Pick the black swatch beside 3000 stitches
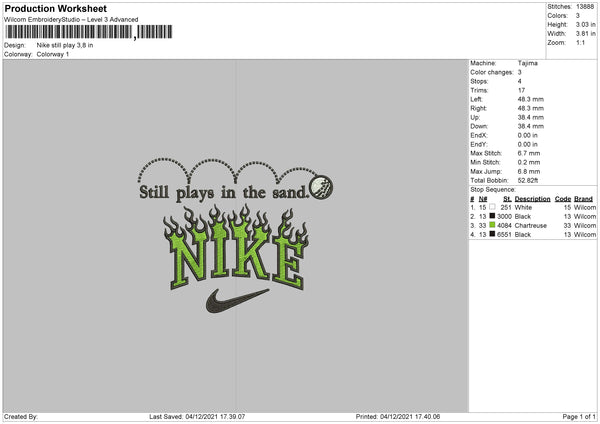600x424 pixels. [x=492, y=216]
